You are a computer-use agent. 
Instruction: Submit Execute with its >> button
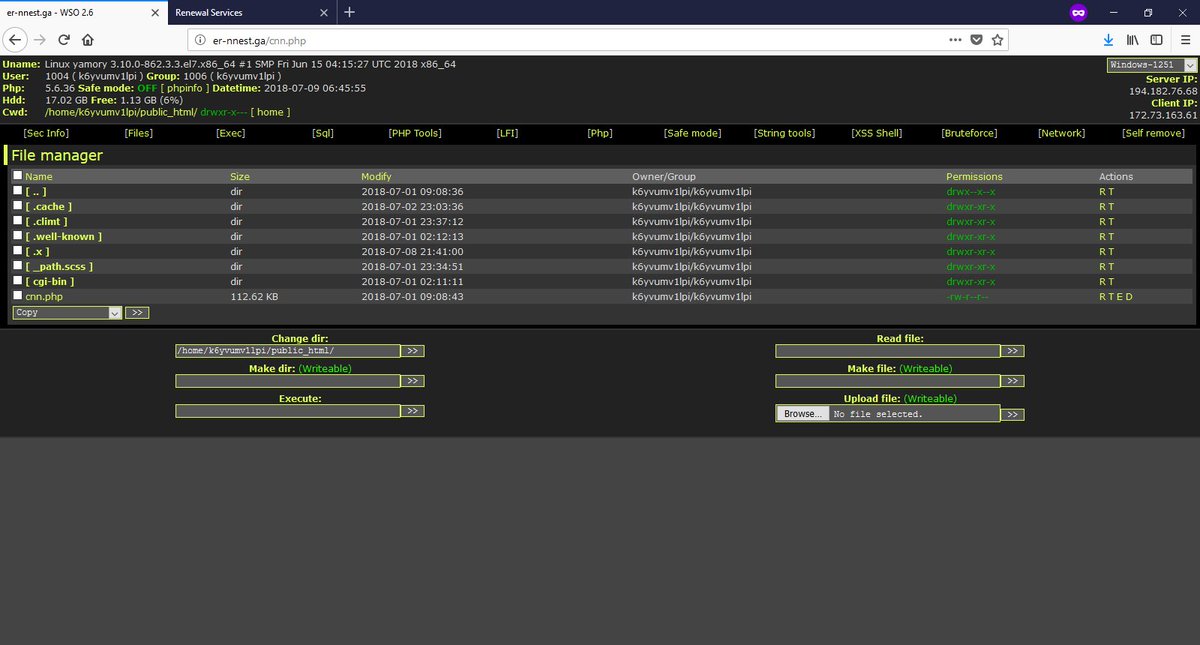click(x=413, y=411)
